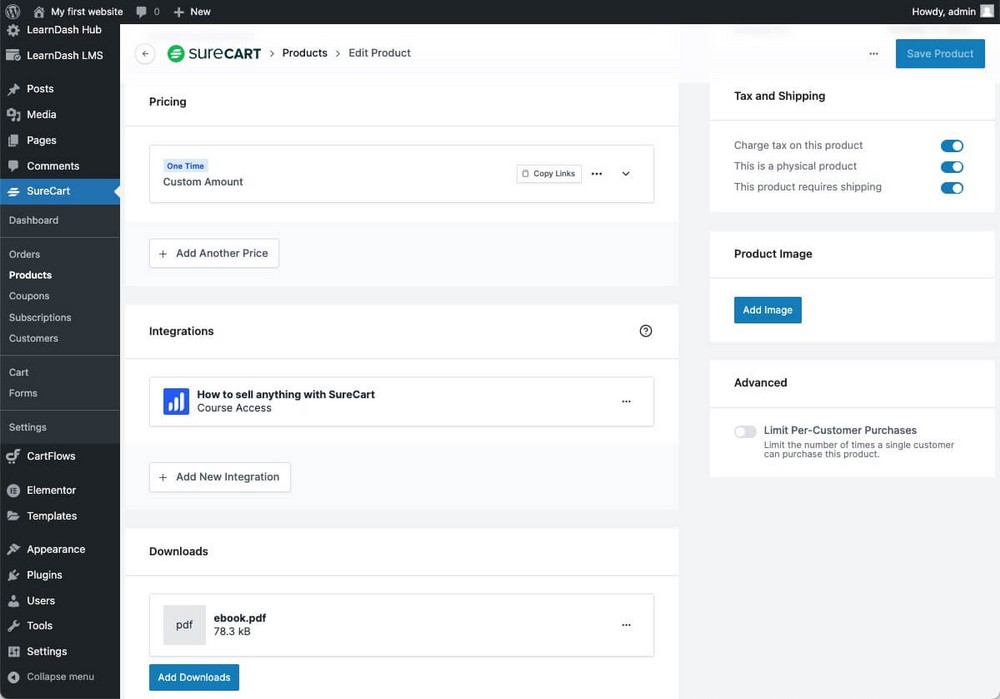Click the Copy Links button
This screenshot has width=1000, height=699.
pos(549,173)
